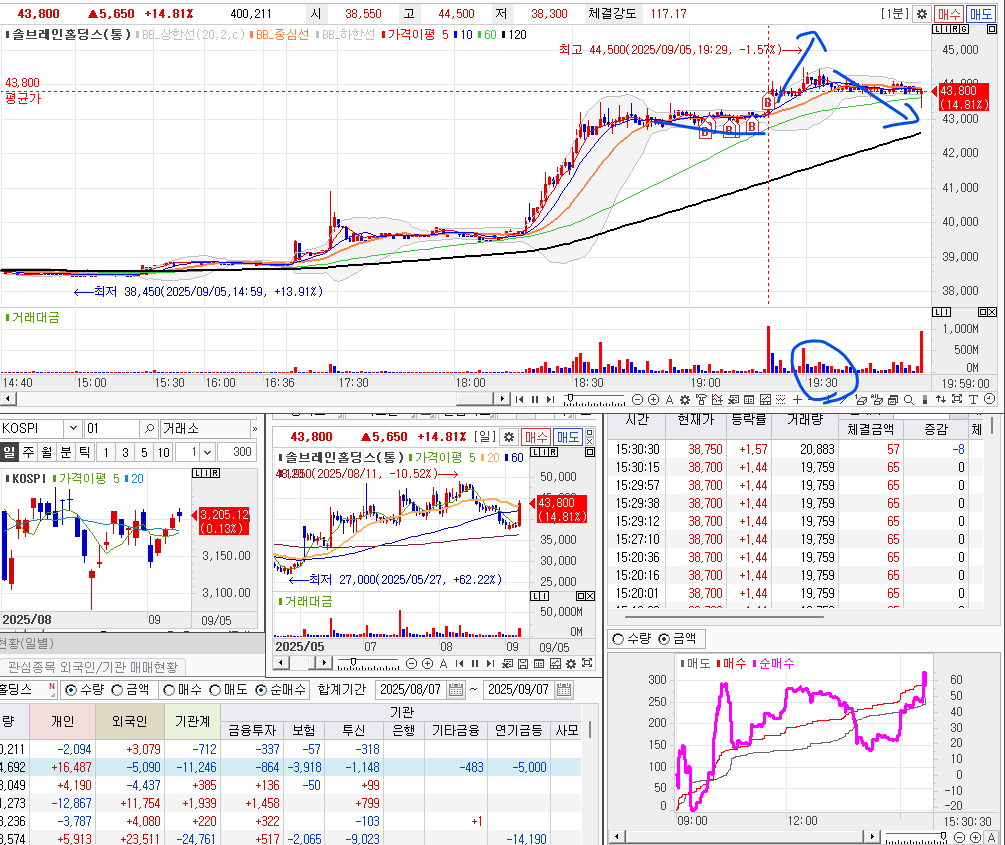The width and height of the screenshot is (1005, 845).
Task: Skip to first bar in main chart
Action: click(x=519, y=399)
